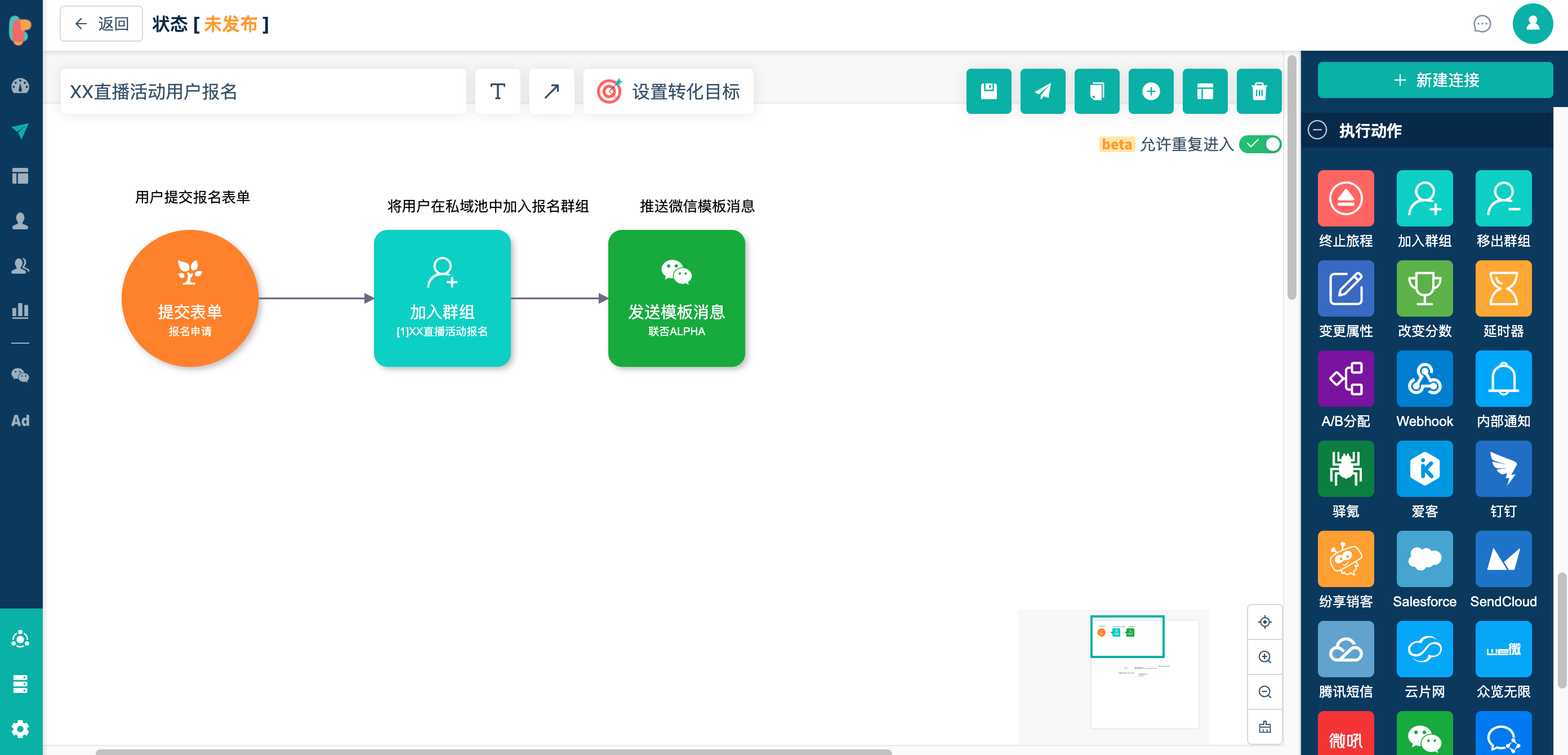The width and height of the screenshot is (1568, 755).
Task: Select the 变更属性 action icon
Action: click(x=1345, y=288)
